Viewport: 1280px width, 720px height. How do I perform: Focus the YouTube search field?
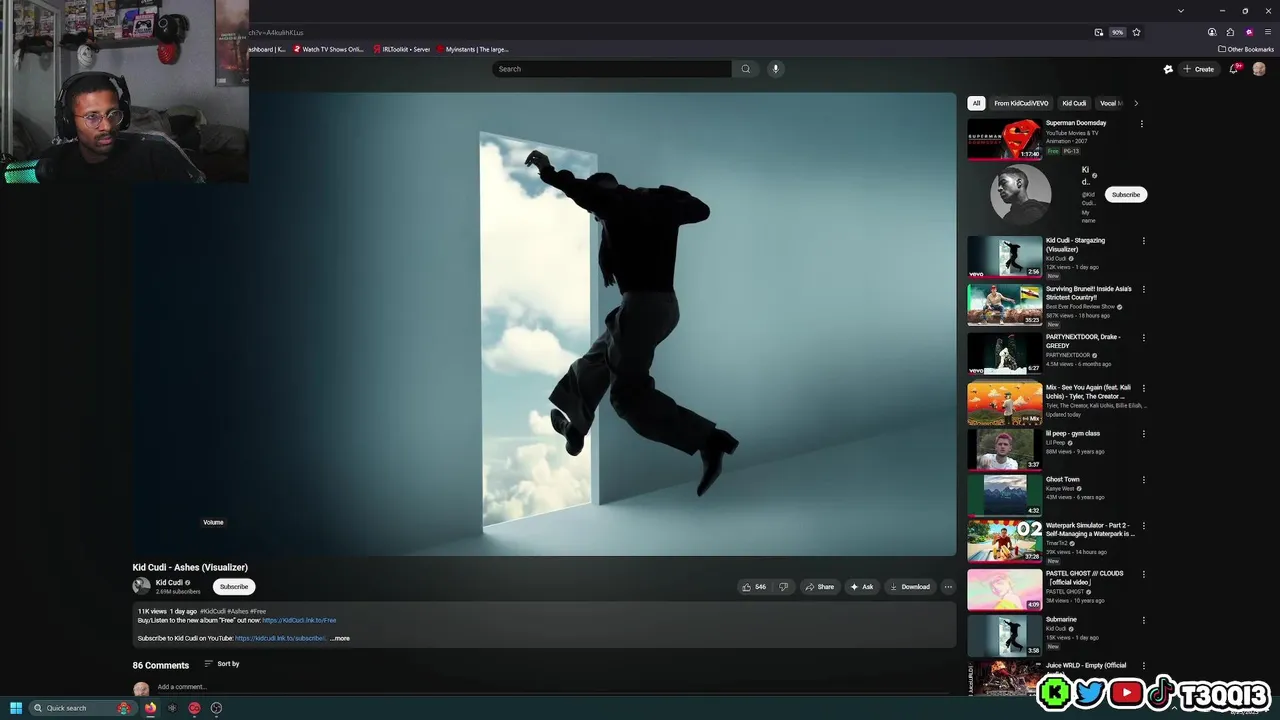(x=612, y=69)
